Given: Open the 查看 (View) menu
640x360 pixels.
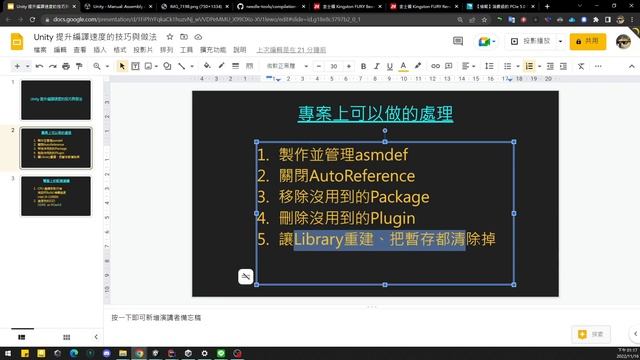Looking at the screenshot, I should point(80,50).
